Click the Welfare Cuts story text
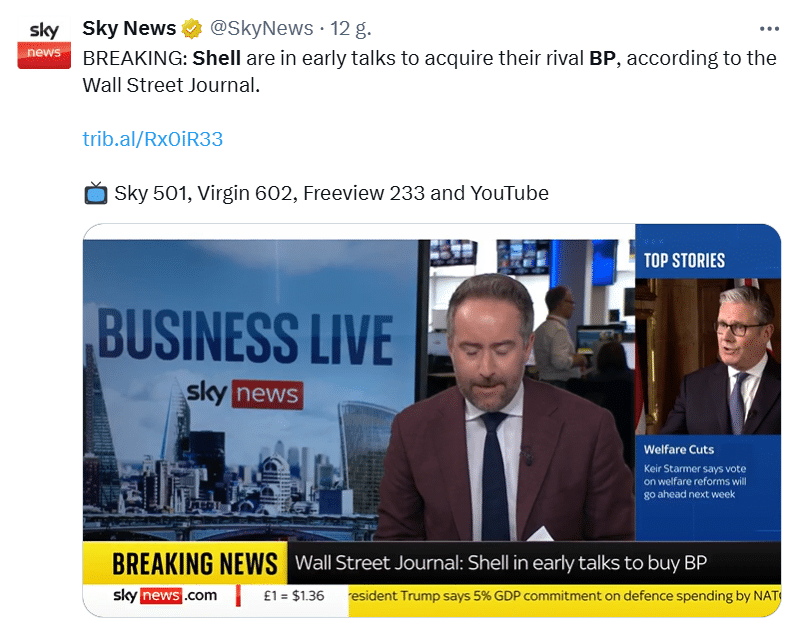The width and height of the screenshot is (797, 621). tap(694, 472)
